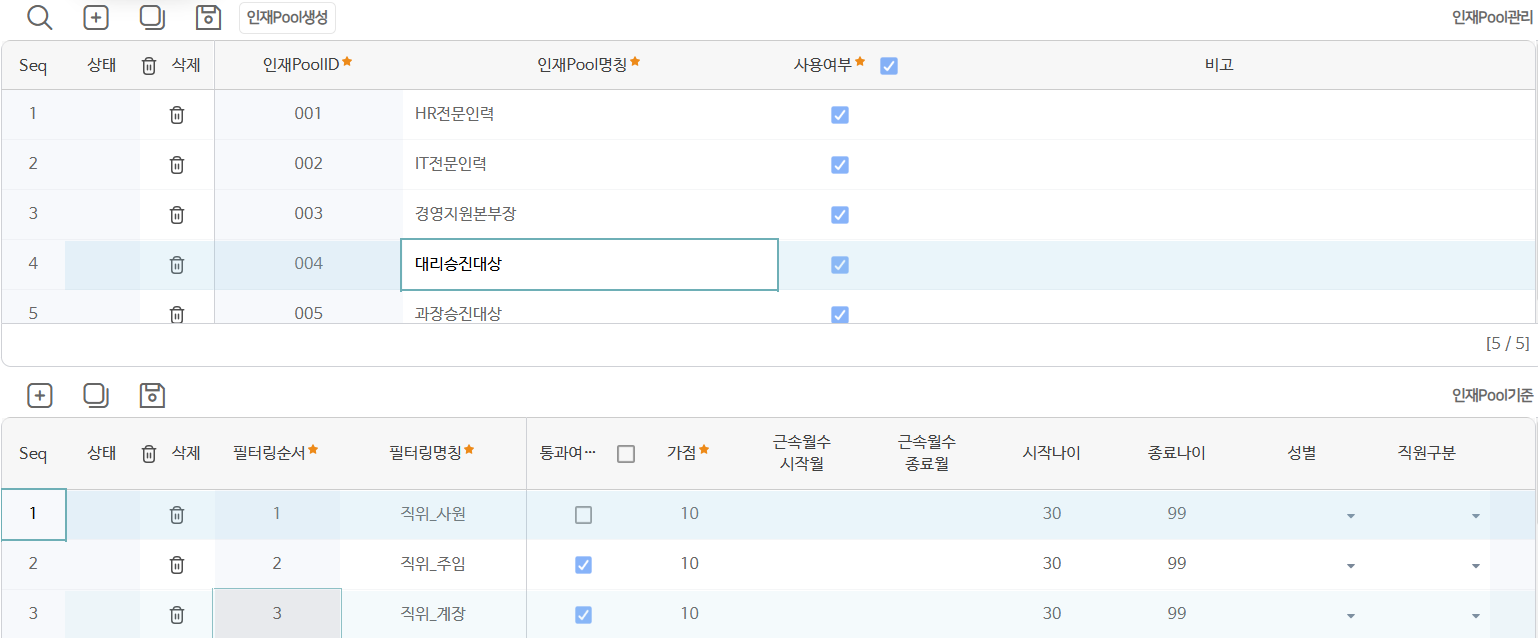Add a new row in 인재Pool기준 grid
Image resolution: width=1538 pixels, height=638 pixels.
point(40,395)
